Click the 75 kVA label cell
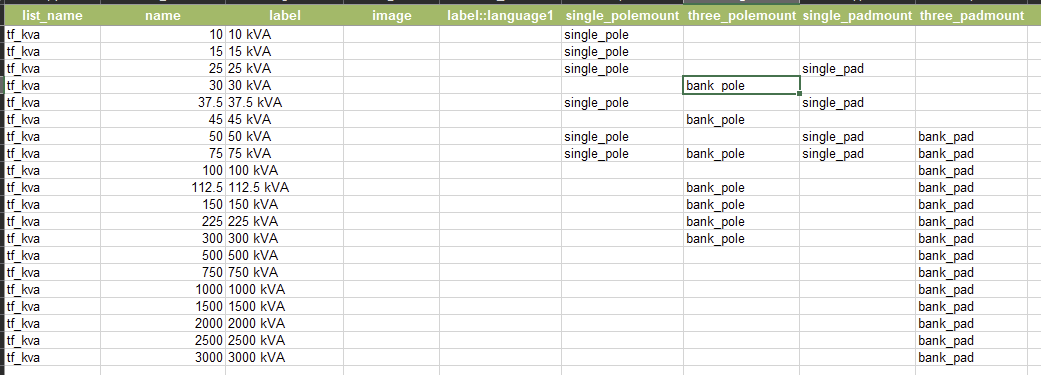This screenshot has height=375, width=1041. point(285,154)
